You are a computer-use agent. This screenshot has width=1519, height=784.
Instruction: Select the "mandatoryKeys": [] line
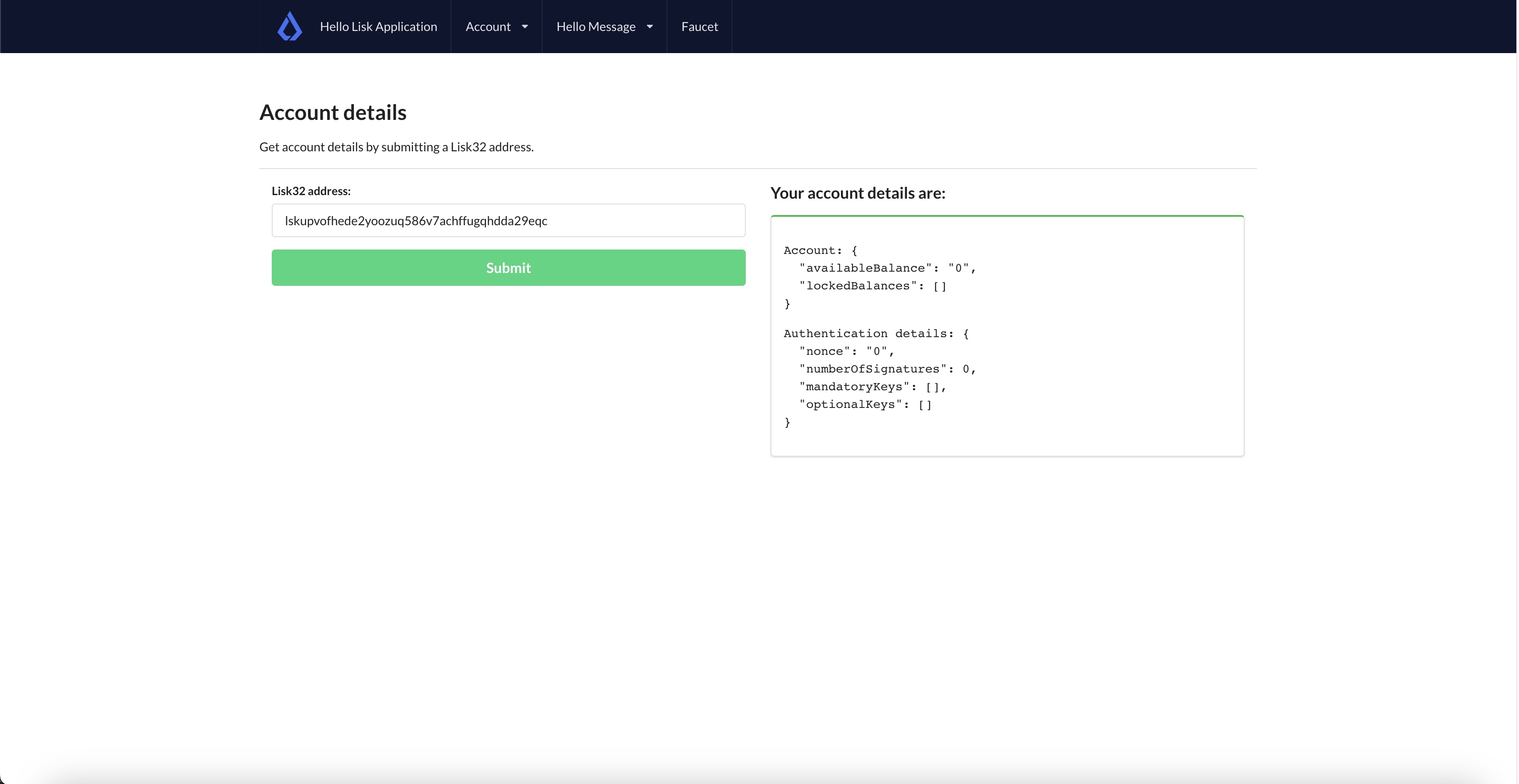coord(873,387)
